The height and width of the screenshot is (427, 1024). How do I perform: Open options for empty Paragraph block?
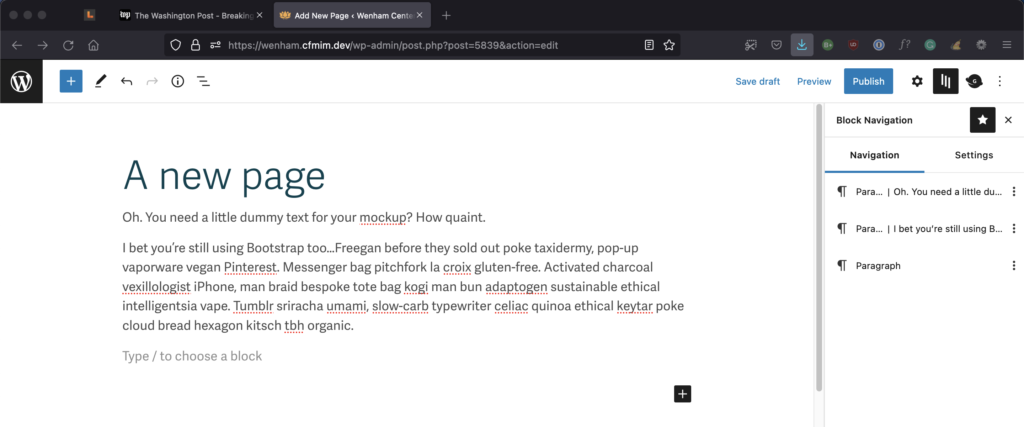point(1014,266)
